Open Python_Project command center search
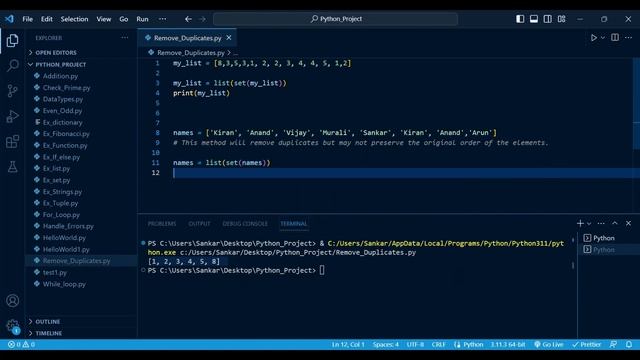The width and height of the screenshot is (640, 360). (336, 19)
